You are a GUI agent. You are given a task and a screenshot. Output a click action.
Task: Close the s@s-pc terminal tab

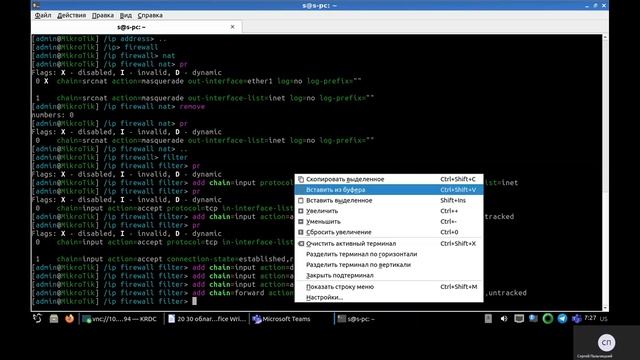(x=233, y=27)
